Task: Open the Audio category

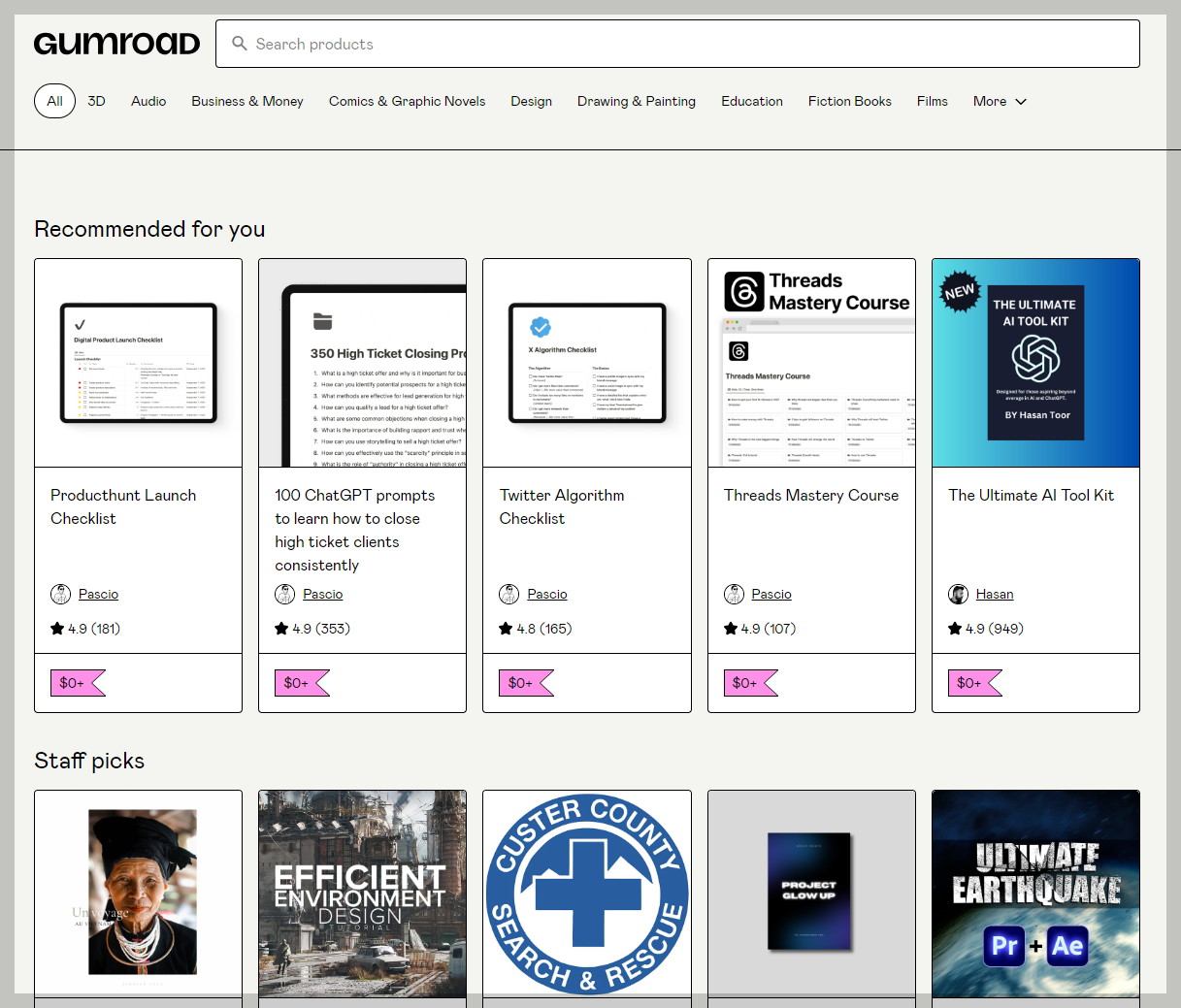Action: (148, 101)
